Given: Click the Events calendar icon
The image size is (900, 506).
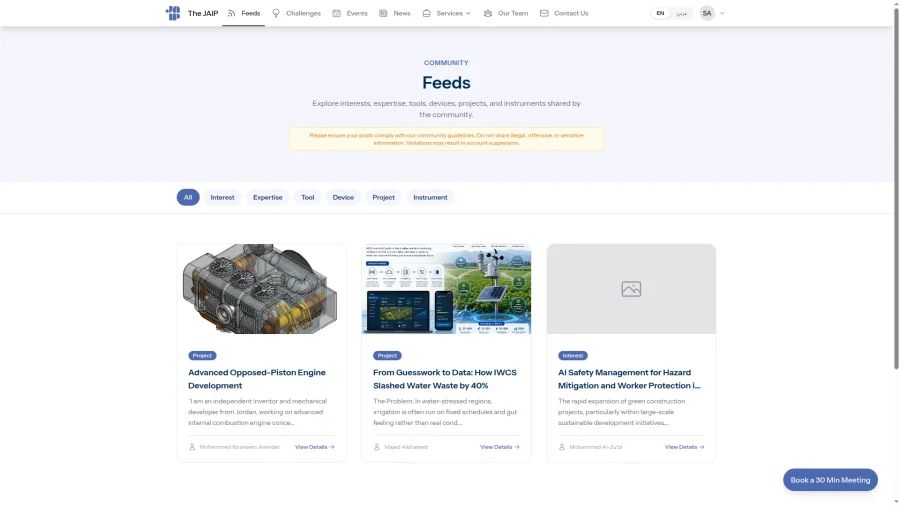Looking at the screenshot, I should tap(336, 13).
